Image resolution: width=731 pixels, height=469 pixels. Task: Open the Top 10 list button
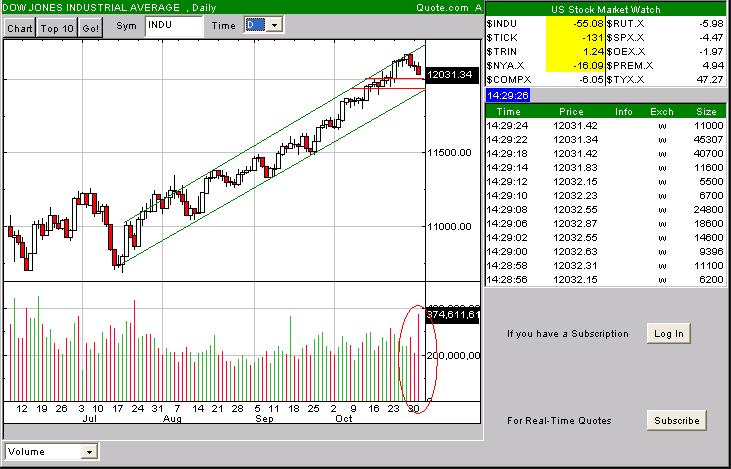(x=57, y=28)
